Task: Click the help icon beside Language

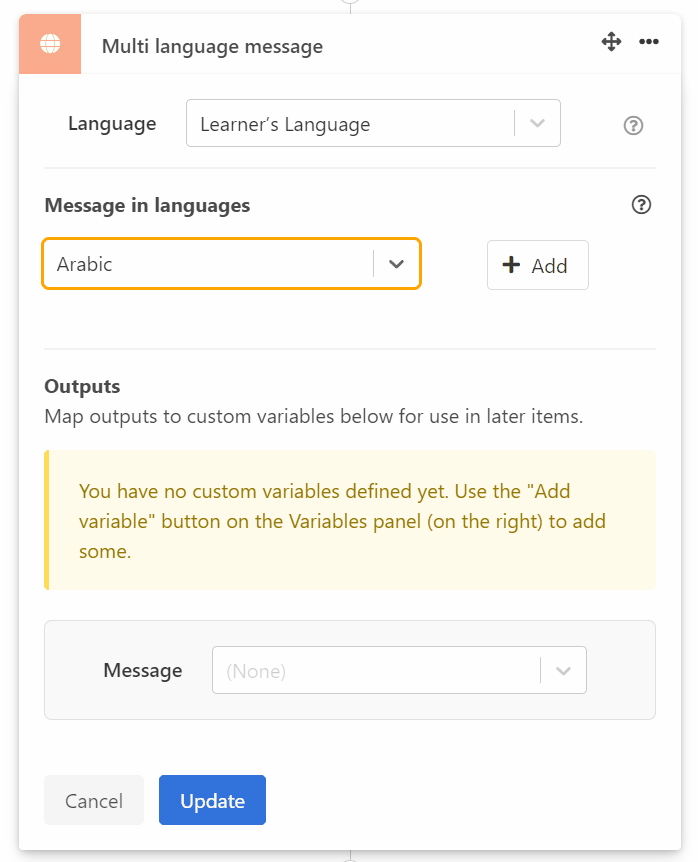Action: pos(633,125)
